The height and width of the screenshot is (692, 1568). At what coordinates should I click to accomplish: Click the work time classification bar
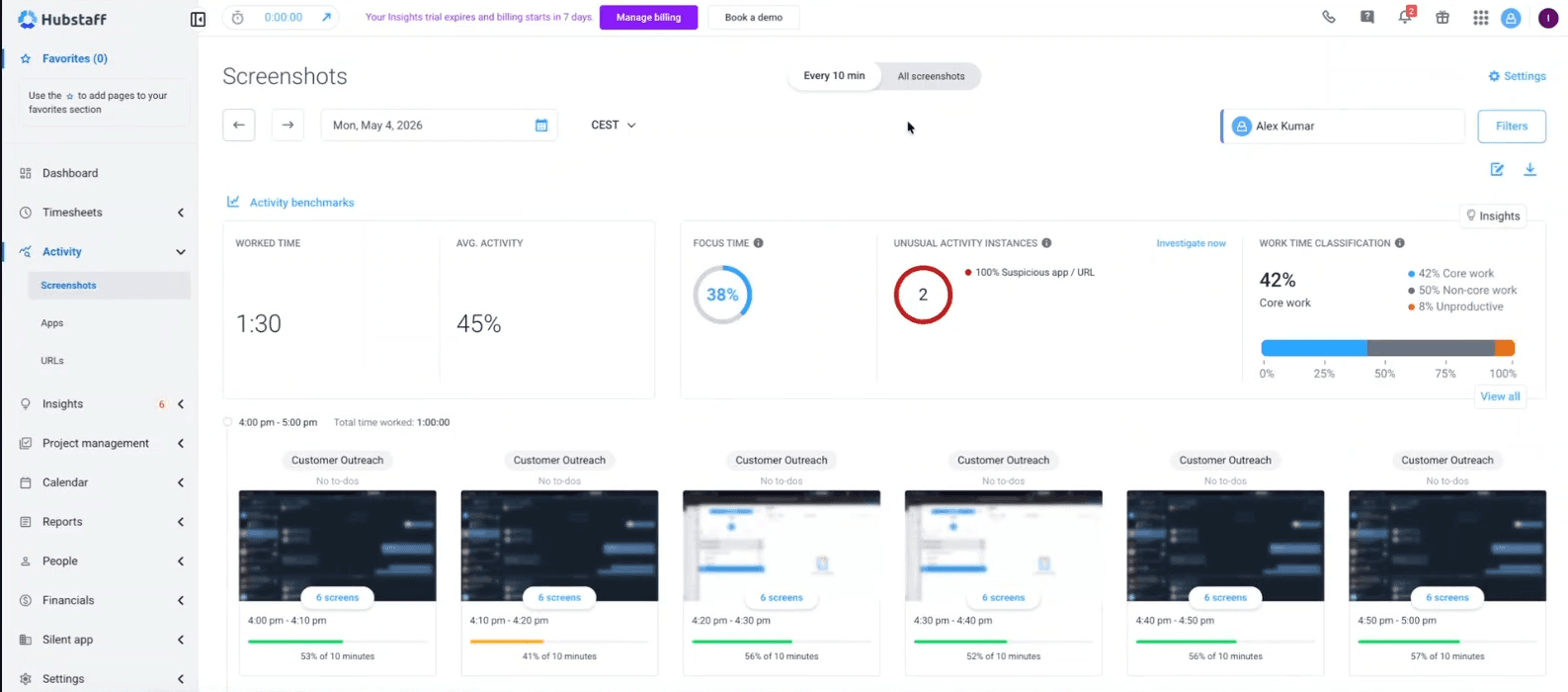(1387, 348)
